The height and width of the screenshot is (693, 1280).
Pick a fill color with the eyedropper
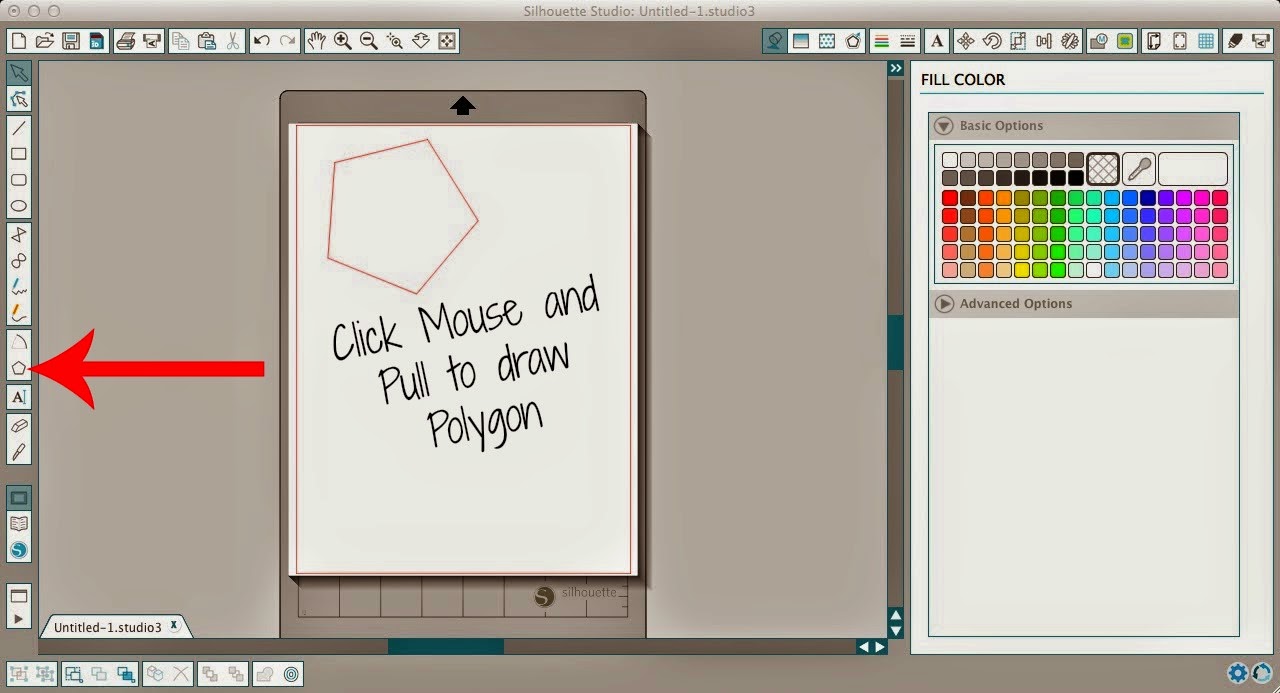click(1139, 168)
